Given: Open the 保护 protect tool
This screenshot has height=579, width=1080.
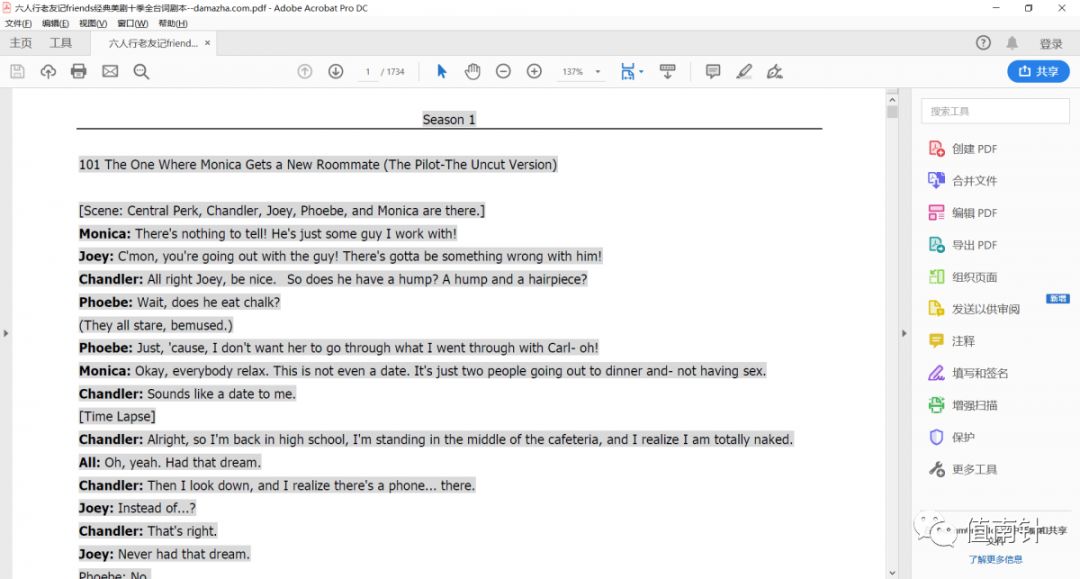Looking at the screenshot, I should (952, 437).
